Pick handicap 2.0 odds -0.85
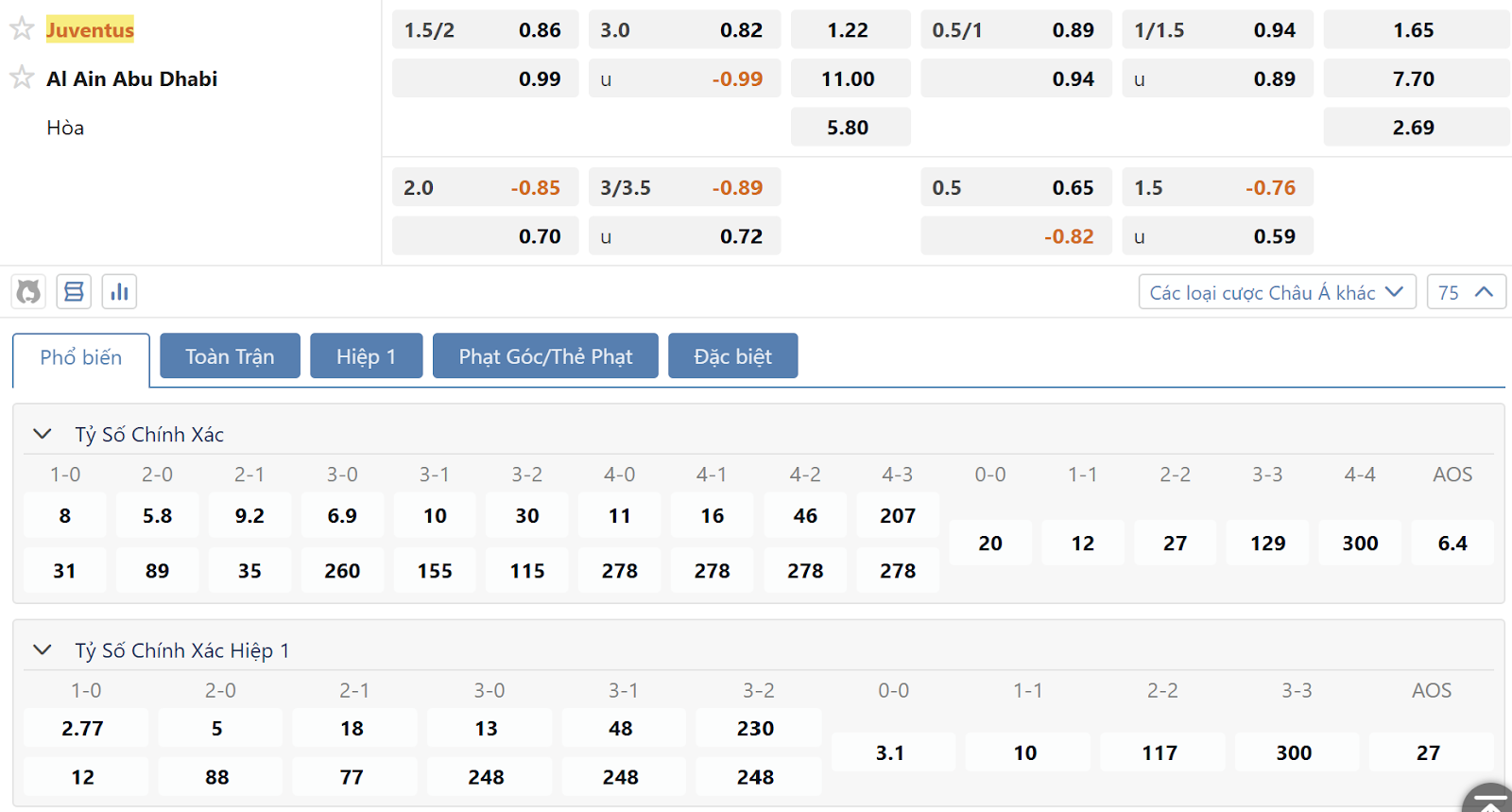 click(x=485, y=188)
